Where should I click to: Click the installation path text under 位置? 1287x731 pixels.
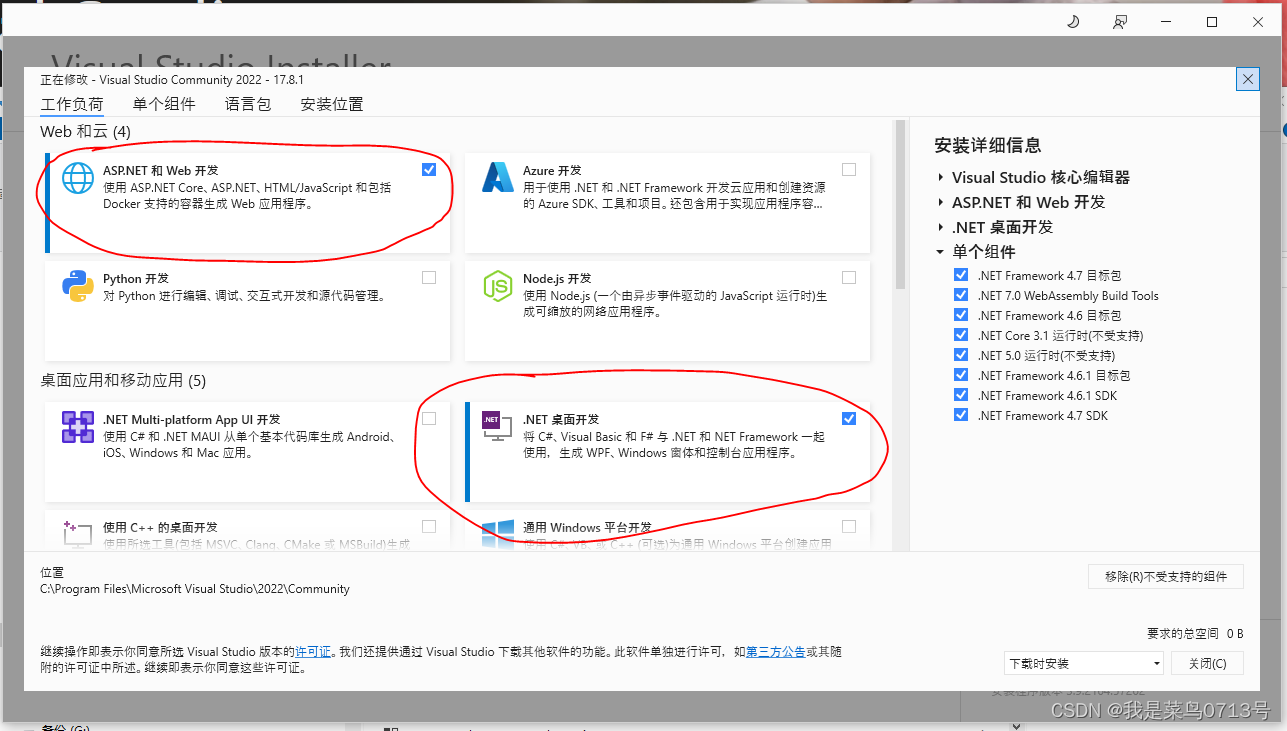click(195, 589)
